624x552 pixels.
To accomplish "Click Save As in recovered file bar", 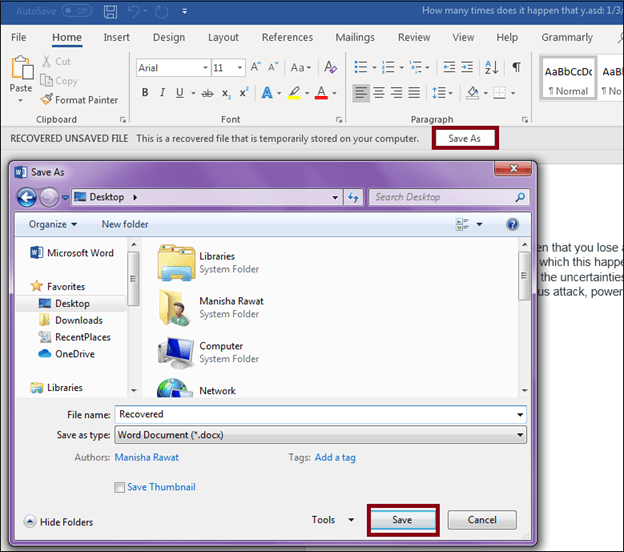I will tap(464, 138).
